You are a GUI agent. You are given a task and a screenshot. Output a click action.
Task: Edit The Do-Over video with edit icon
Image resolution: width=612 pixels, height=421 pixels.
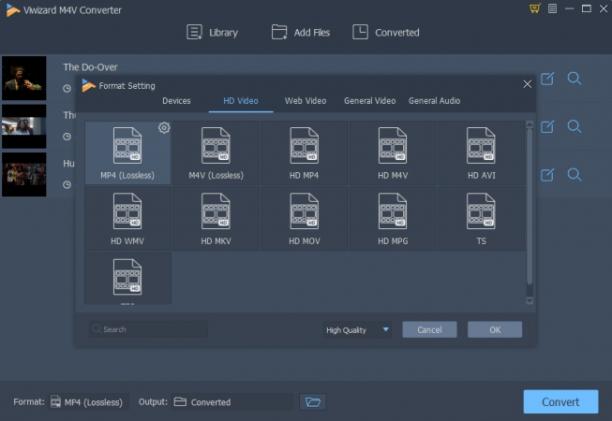click(547, 79)
